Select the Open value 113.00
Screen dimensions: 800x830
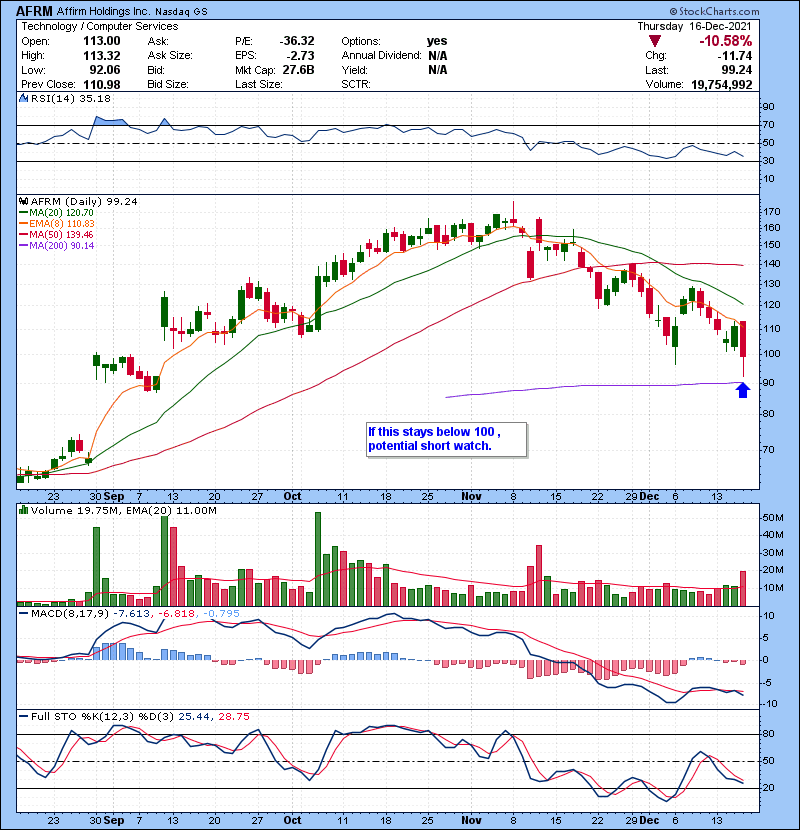click(x=102, y=41)
